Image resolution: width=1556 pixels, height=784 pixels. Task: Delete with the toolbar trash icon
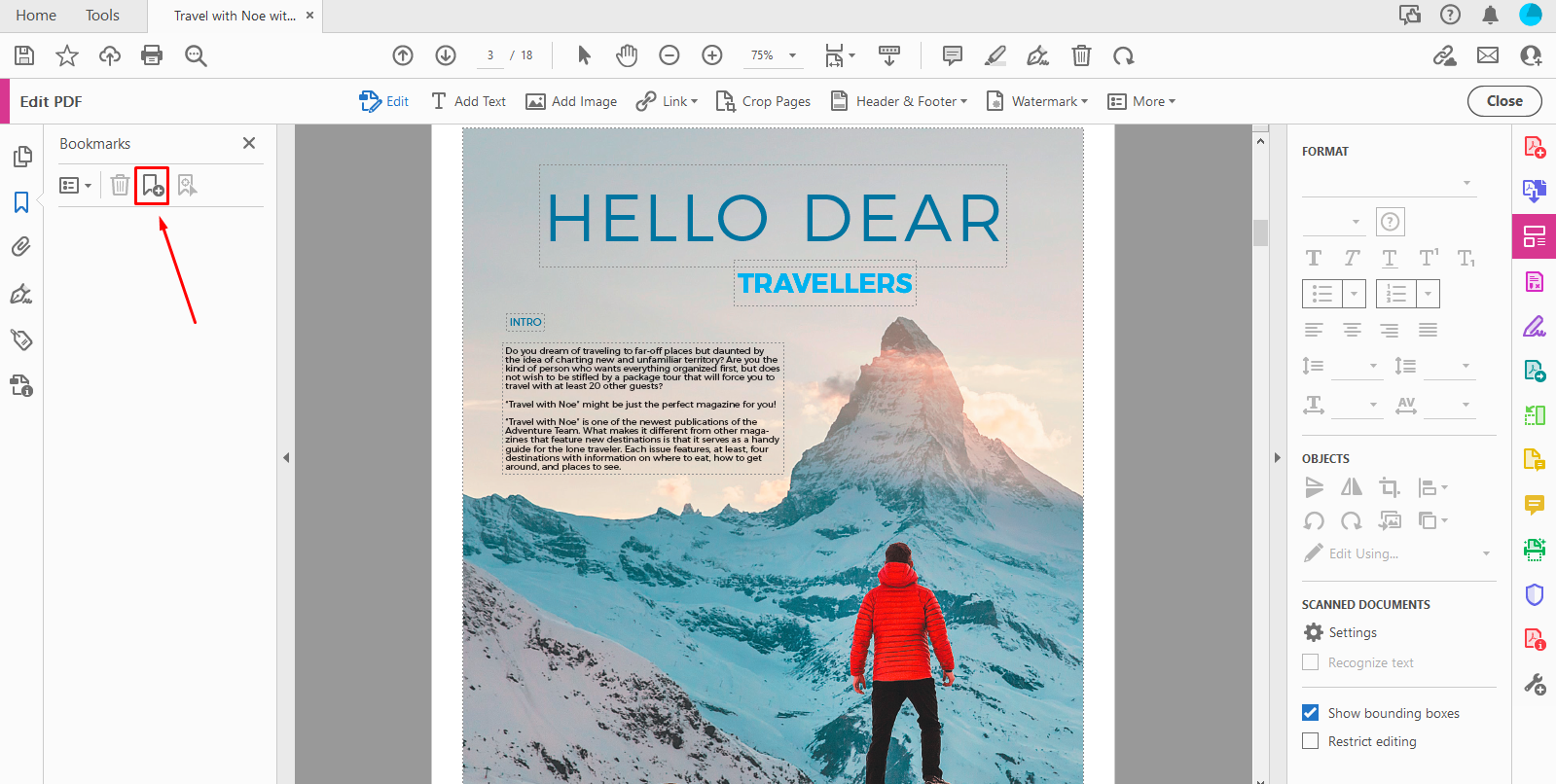tap(1081, 55)
